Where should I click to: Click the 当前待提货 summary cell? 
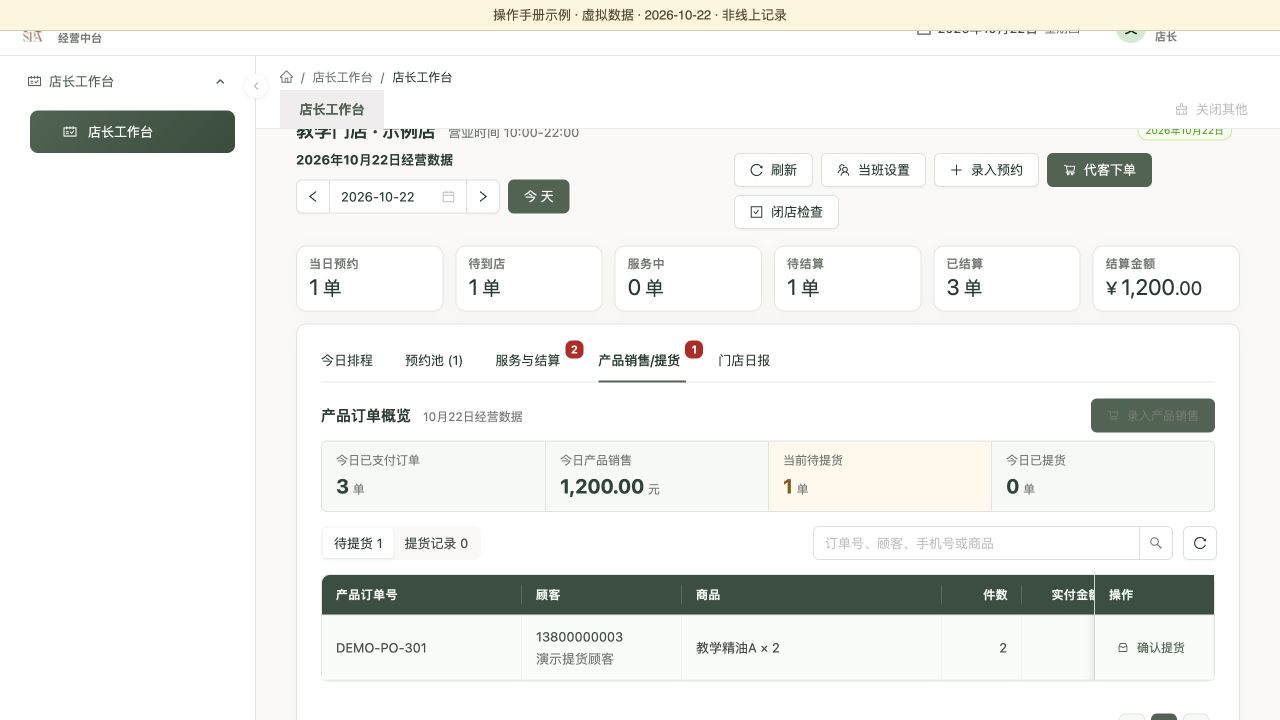point(880,476)
